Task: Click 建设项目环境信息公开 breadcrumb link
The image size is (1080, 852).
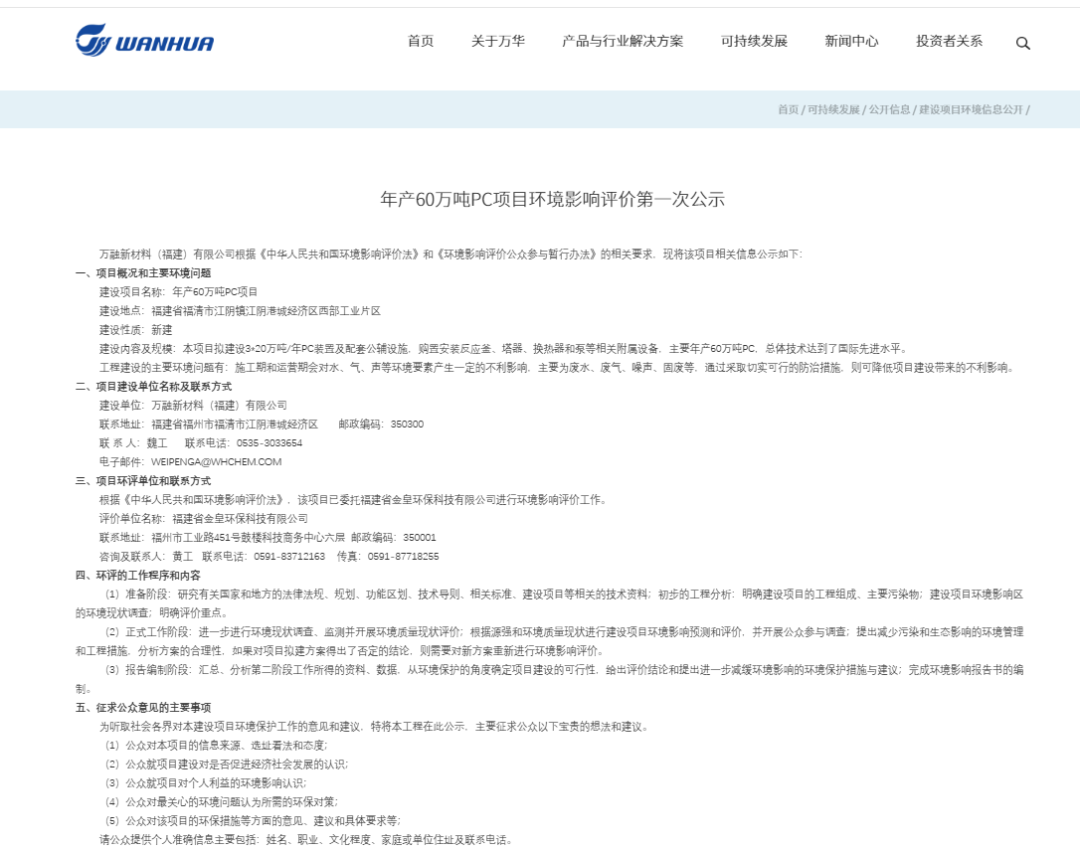Action: (970, 110)
